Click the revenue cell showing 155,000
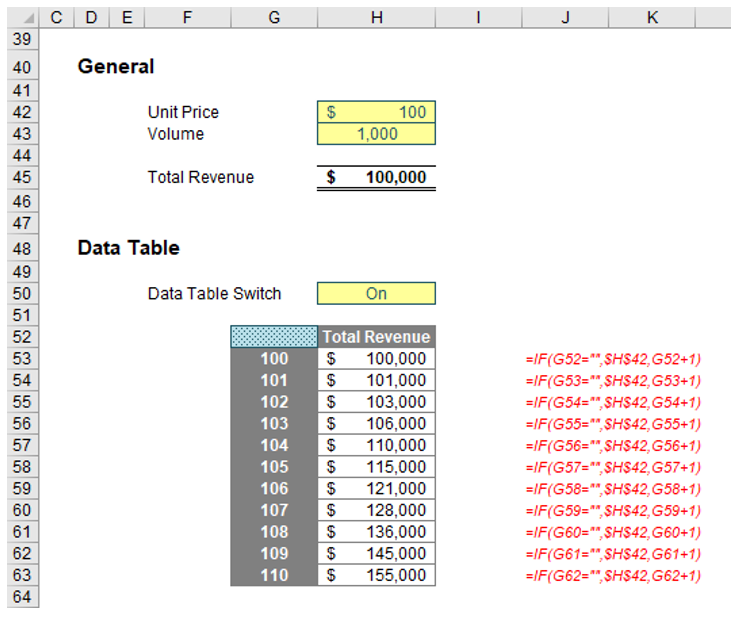Screen dimensions: 738x628 pyautogui.click(x=377, y=575)
